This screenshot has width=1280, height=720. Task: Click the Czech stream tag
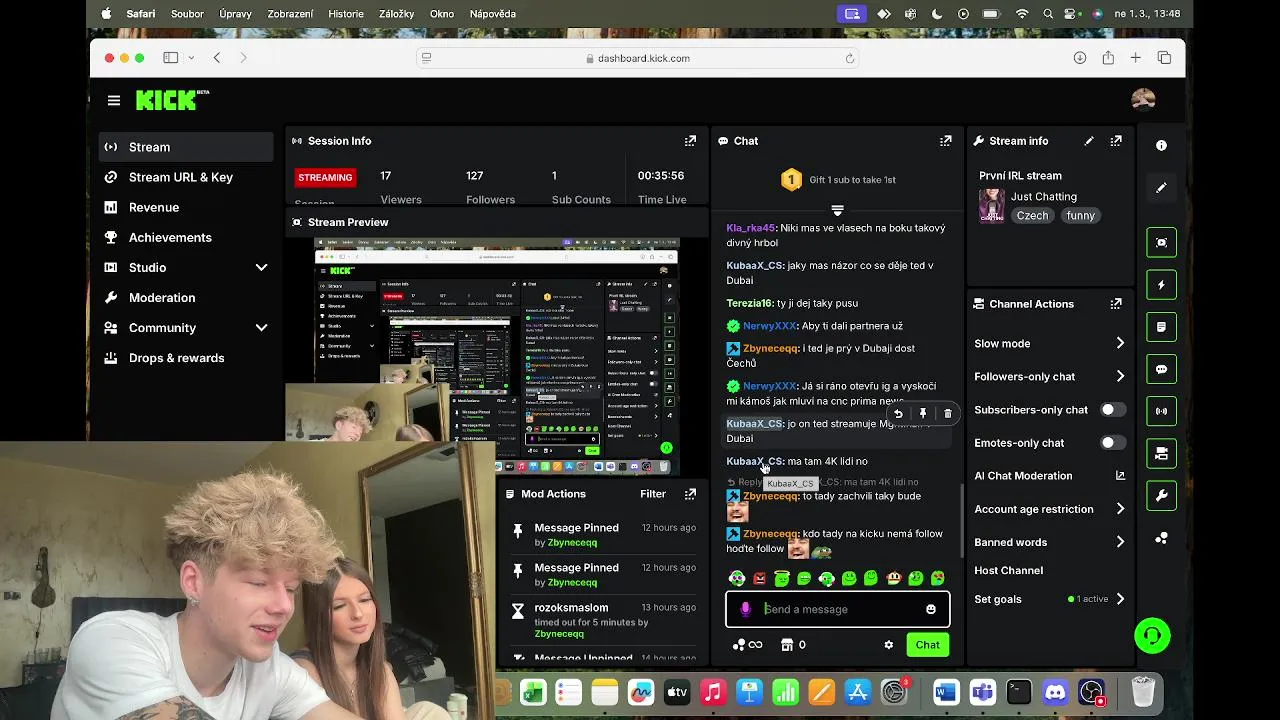pos(1033,216)
